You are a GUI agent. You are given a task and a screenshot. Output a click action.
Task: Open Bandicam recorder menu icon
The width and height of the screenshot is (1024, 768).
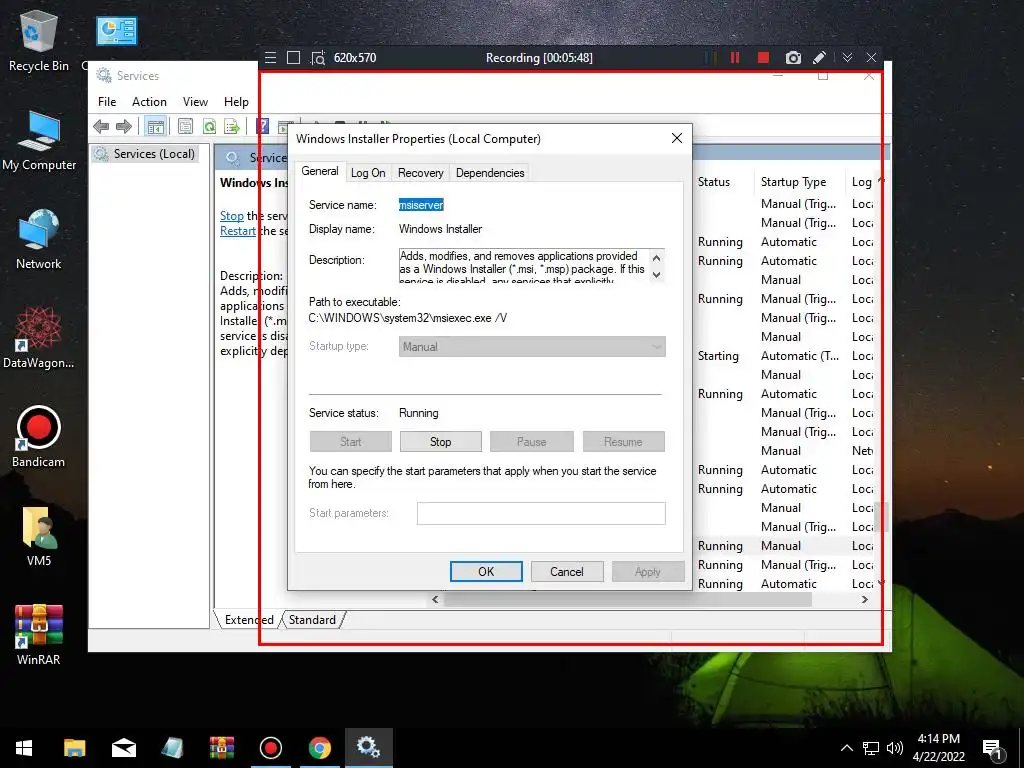(270, 57)
